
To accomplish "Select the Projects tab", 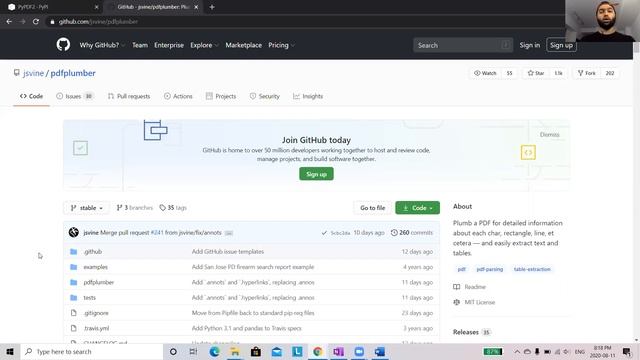I will tap(221, 96).
